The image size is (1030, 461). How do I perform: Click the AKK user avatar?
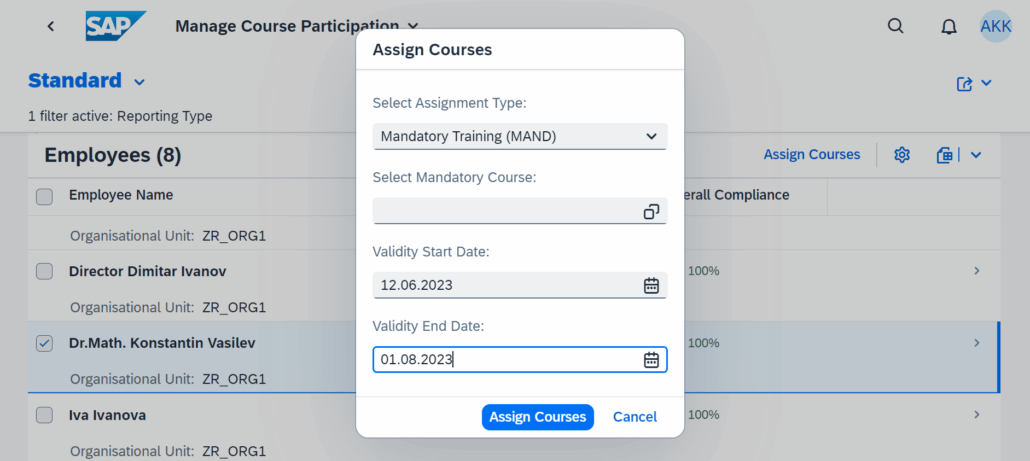coord(996,26)
